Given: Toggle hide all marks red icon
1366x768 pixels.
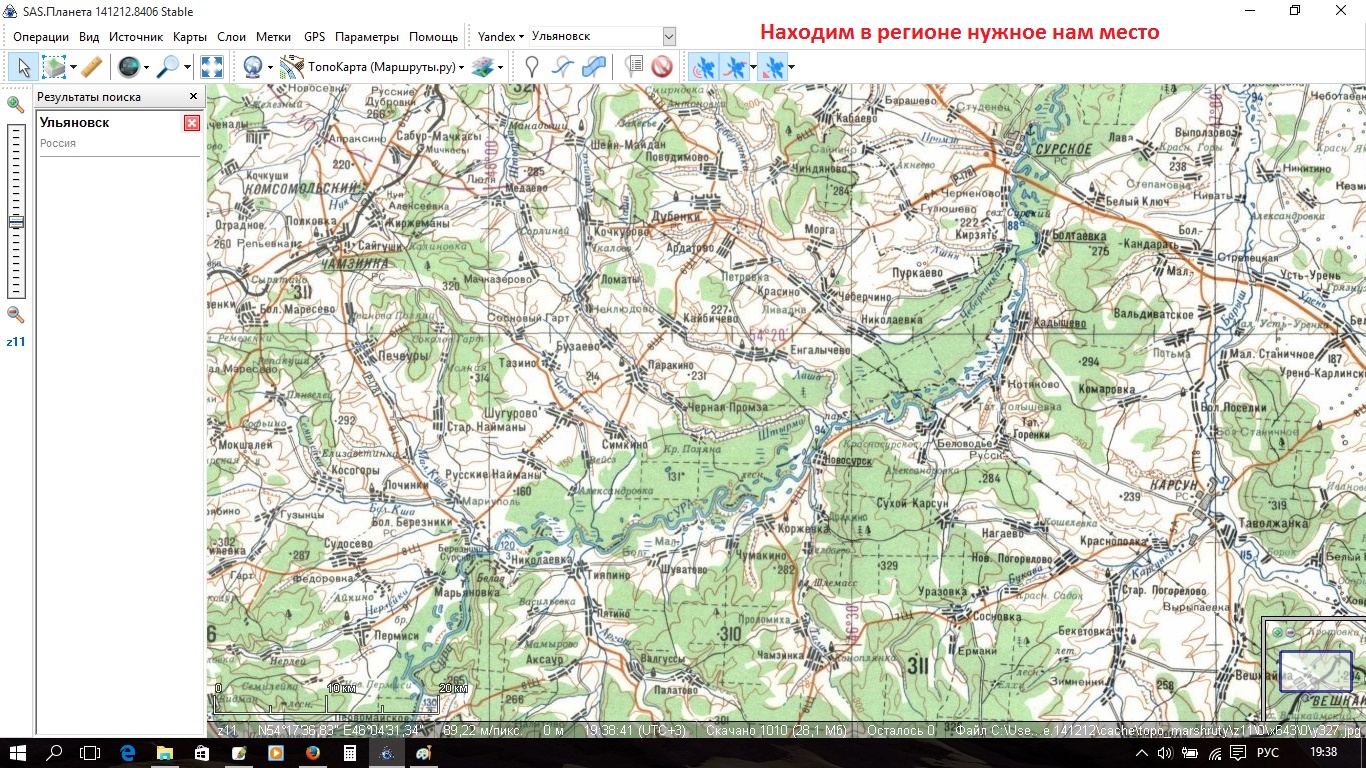Looking at the screenshot, I should [661, 67].
